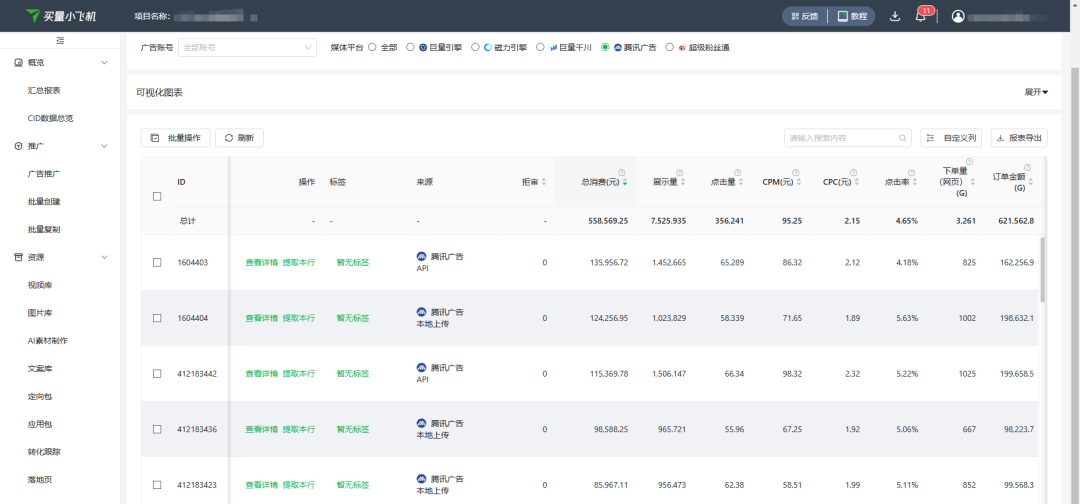
Task: Select 巨量引擎 platform radio
Action: 411,48
